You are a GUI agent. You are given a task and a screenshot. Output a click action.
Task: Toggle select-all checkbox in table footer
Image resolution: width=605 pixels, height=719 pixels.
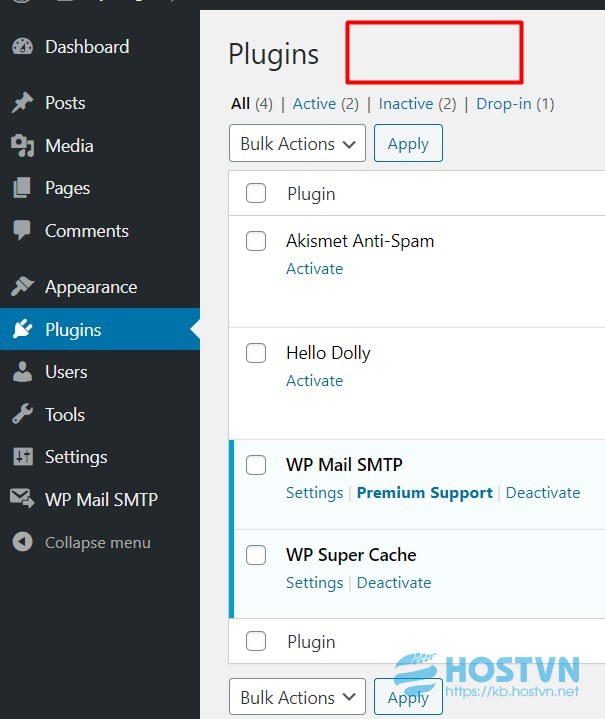(256, 641)
